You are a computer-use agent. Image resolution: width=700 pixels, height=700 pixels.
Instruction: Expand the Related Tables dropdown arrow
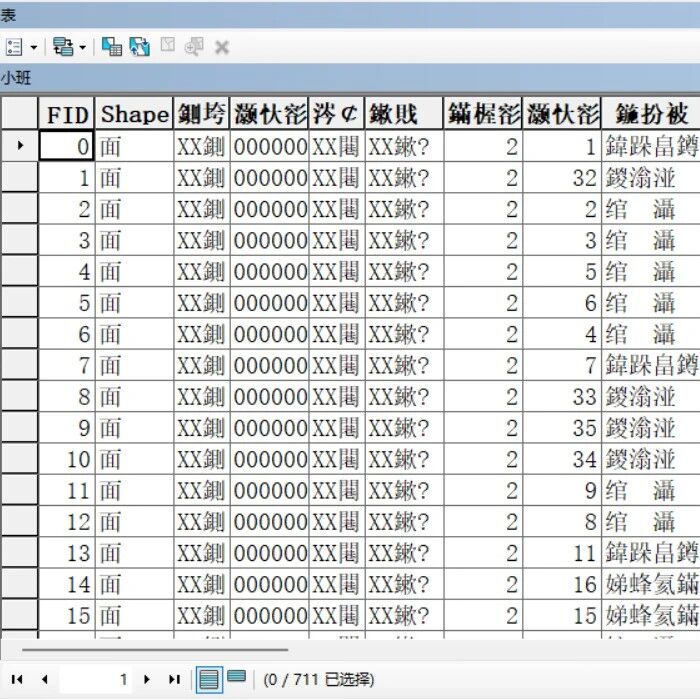click(83, 47)
